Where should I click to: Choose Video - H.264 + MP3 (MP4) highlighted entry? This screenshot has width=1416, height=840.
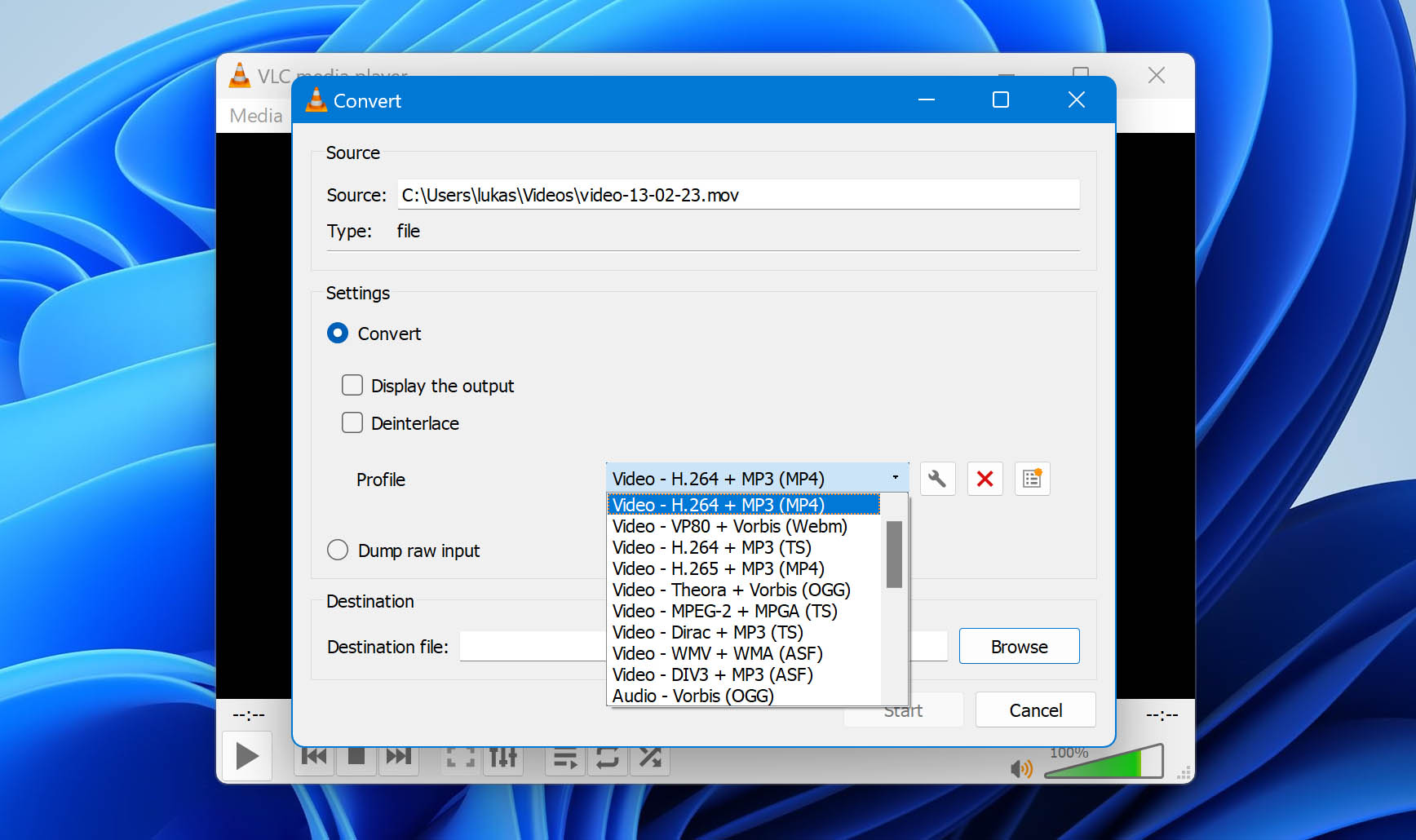click(744, 505)
